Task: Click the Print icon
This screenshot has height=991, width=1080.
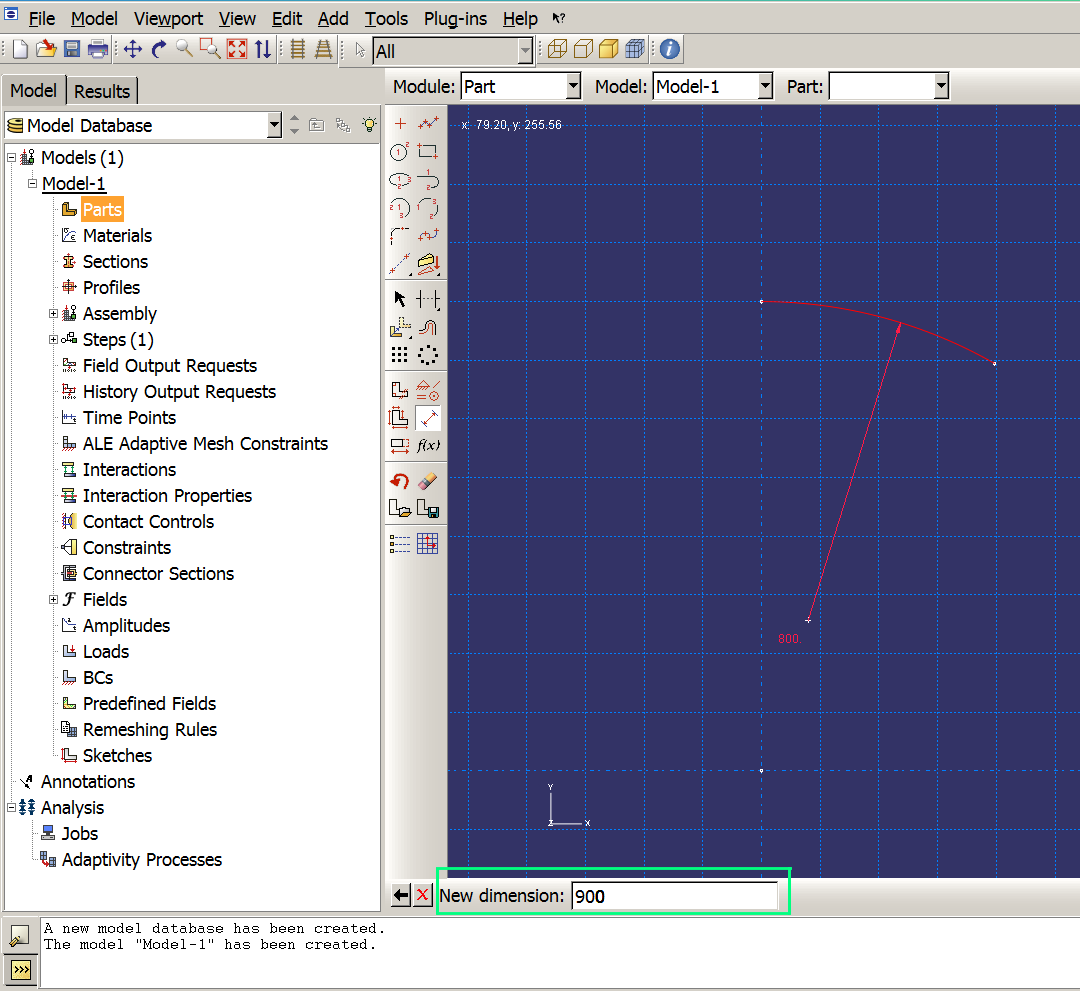Action: [98, 49]
